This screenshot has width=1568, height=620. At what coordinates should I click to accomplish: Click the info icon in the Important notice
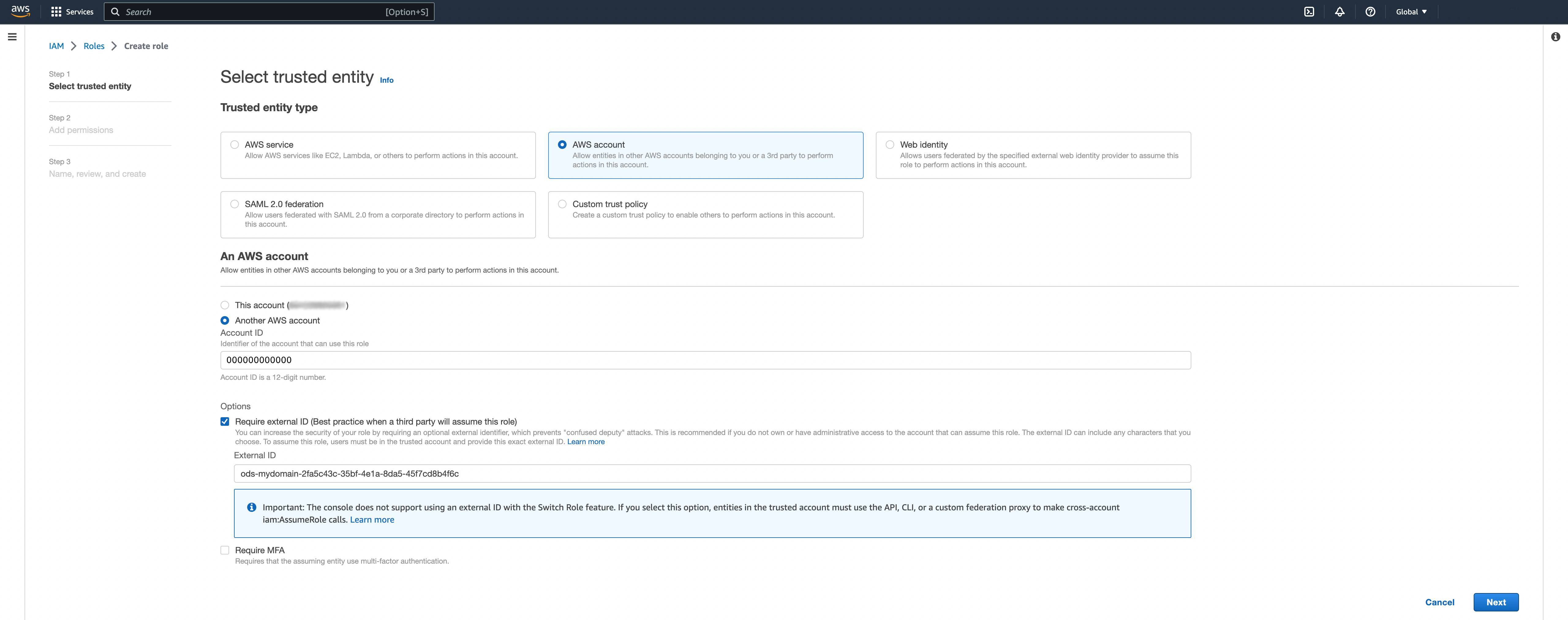pyautogui.click(x=251, y=507)
